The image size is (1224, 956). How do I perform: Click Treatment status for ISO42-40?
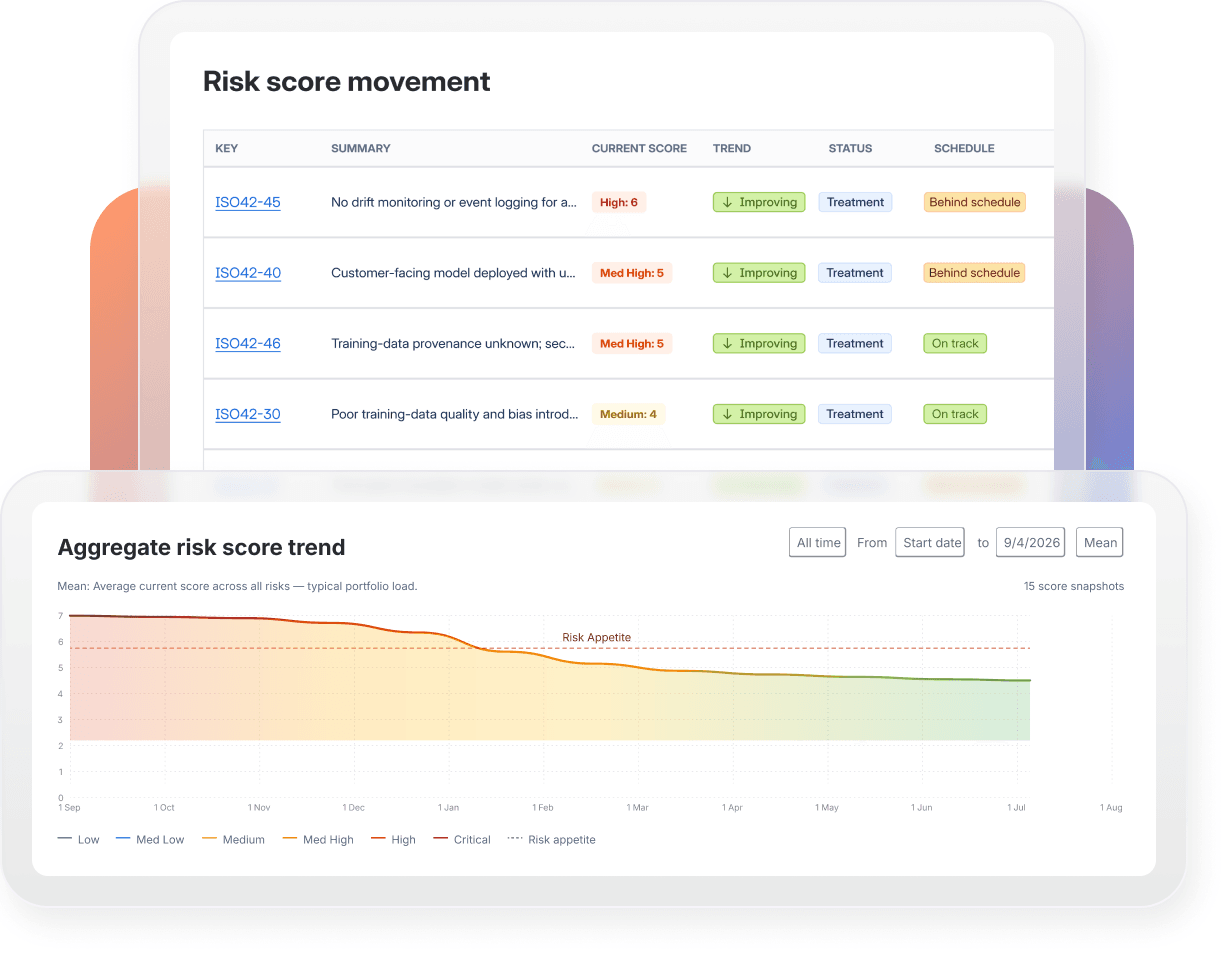click(855, 273)
